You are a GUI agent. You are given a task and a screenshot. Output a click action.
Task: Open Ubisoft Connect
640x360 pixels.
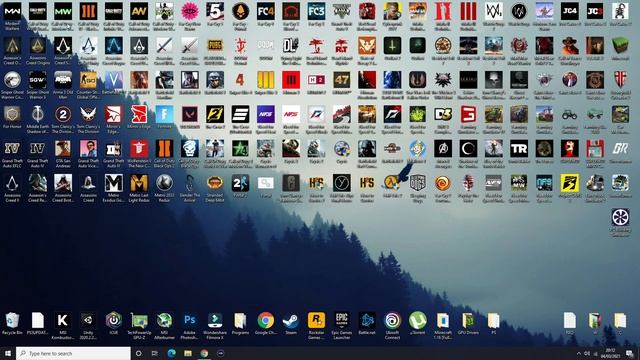pyautogui.click(x=392, y=321)
